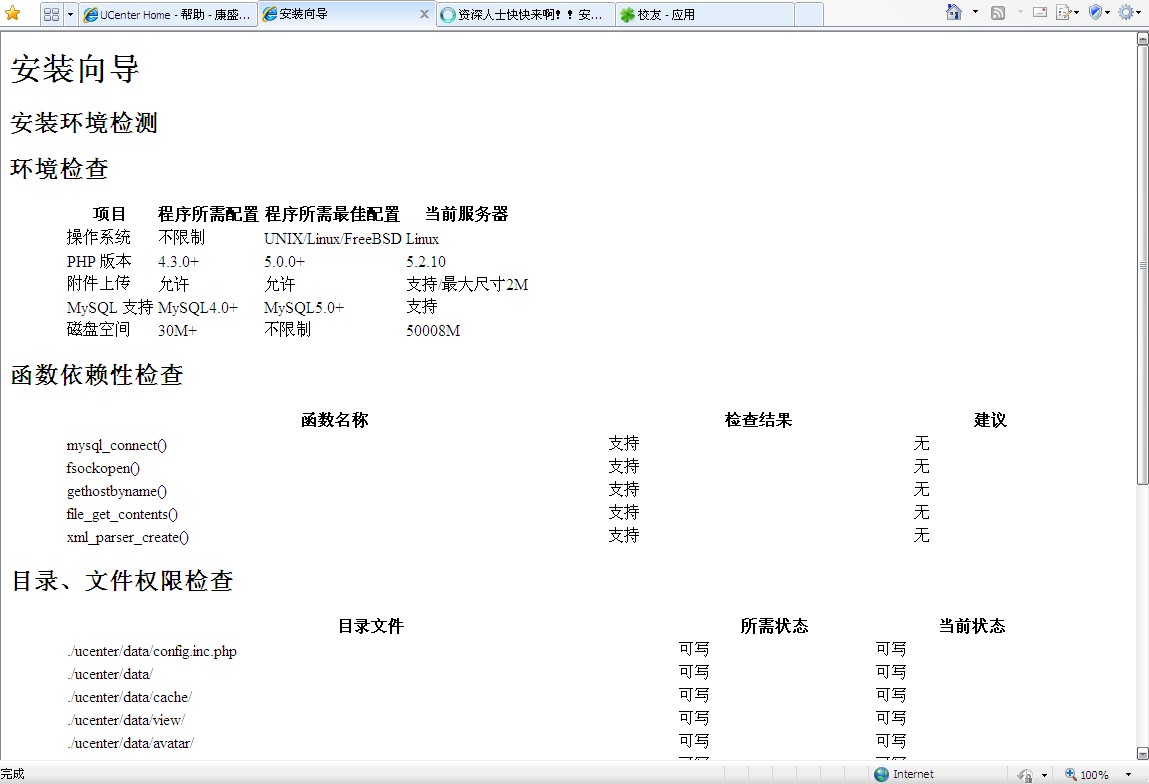The image size is (1149, 784).
Task: Open the Tools gear menu
Action: [x=1126, y=12]
